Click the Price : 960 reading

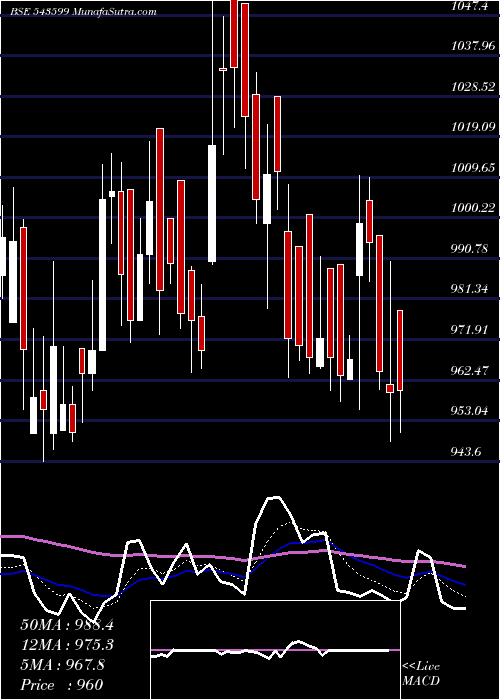click(x=62, y=685)
